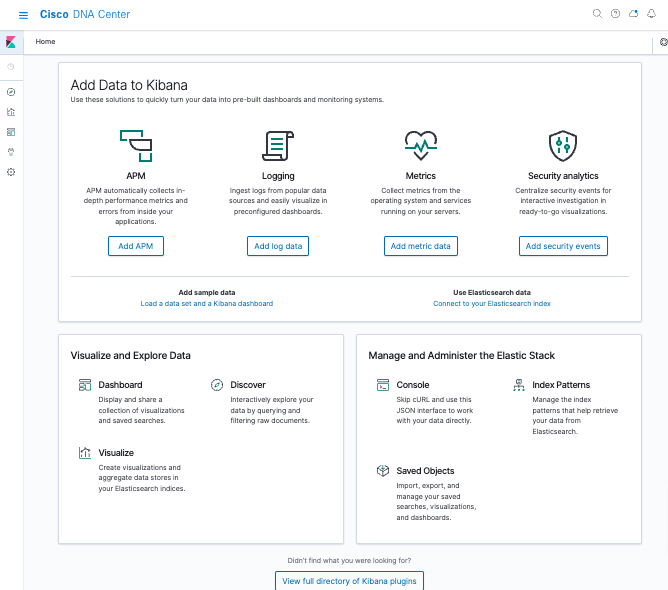Open Dev Tools icon in sidebar
Screen dimensions: 668x590
pos(11,152)
